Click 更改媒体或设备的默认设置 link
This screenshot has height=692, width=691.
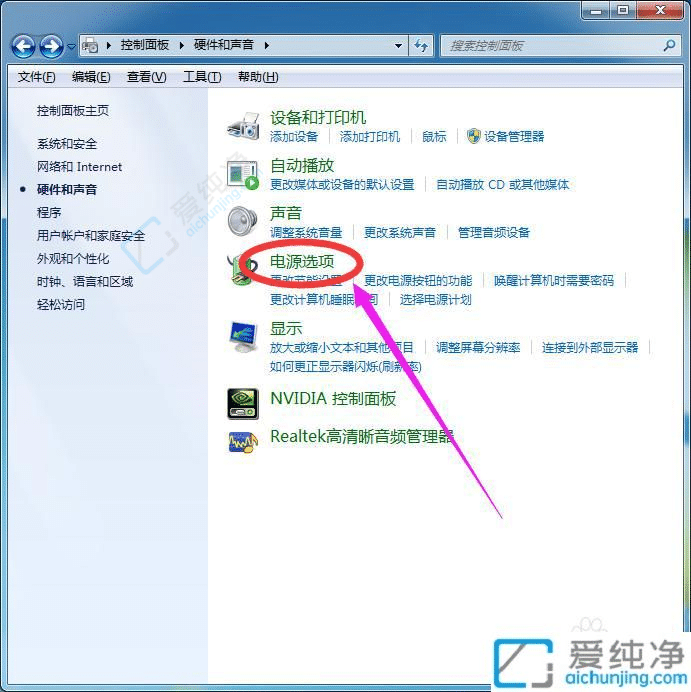pos(342,184)
